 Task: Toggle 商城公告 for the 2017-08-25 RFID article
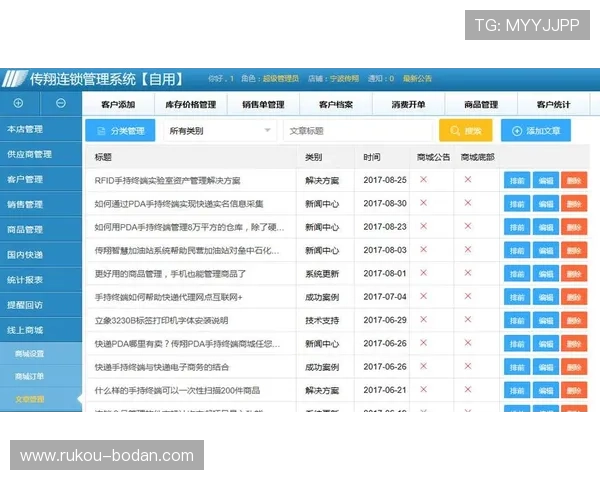coord(424,180)
